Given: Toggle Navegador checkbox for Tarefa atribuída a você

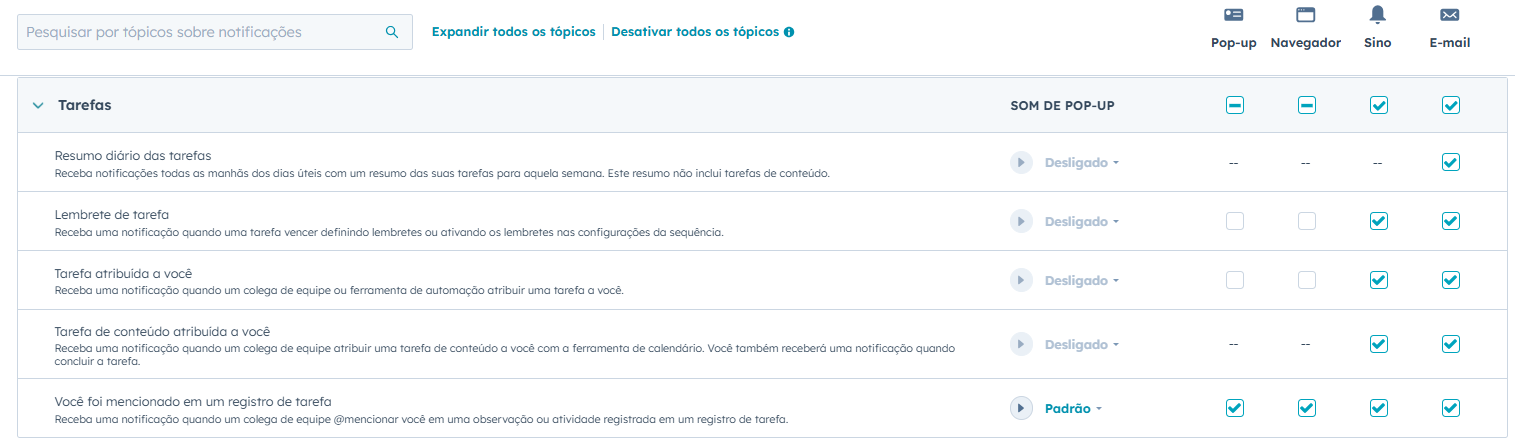Looking at the screenshot, I should [1307, 280].
